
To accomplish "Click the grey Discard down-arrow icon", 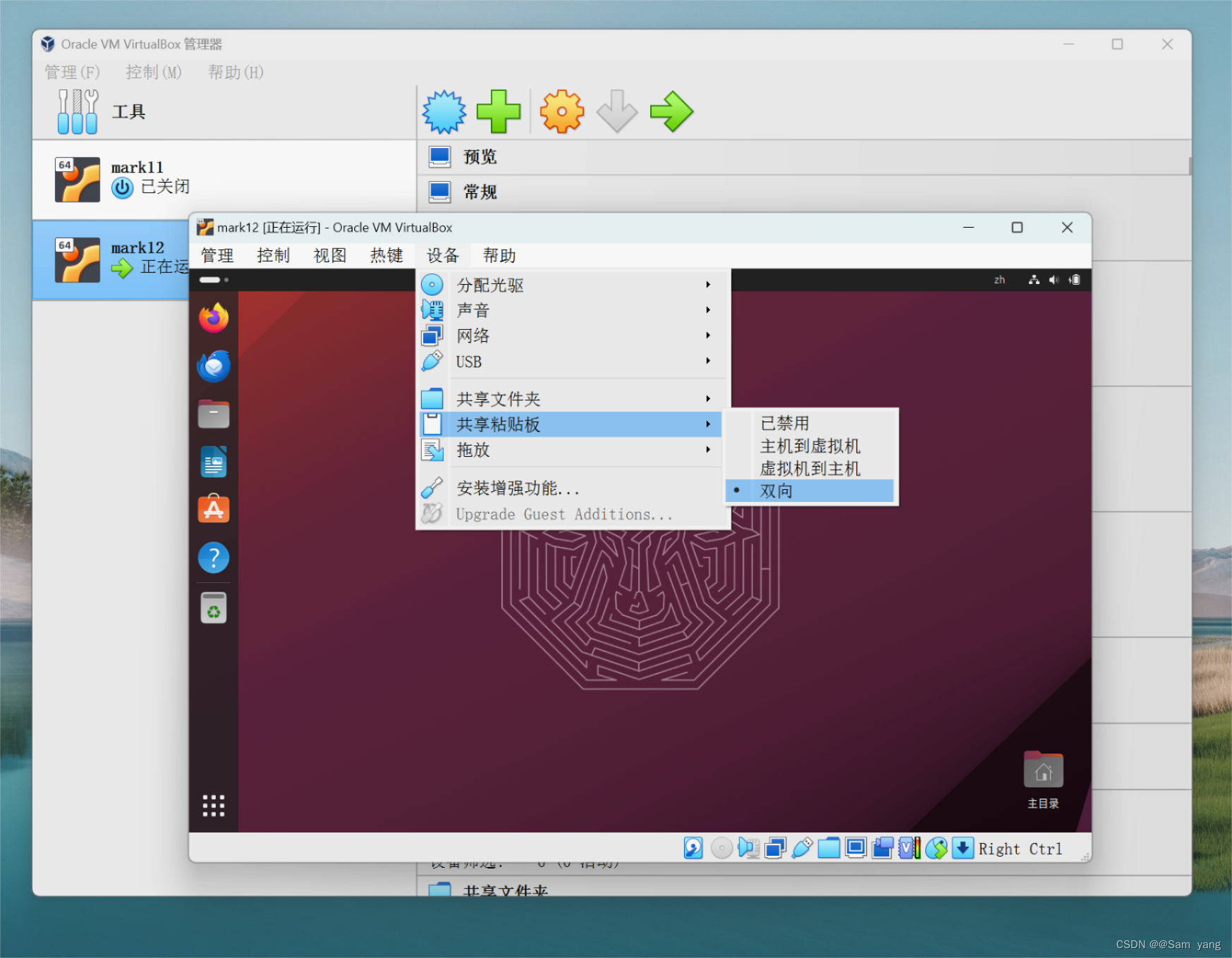I will coord(617,111).
